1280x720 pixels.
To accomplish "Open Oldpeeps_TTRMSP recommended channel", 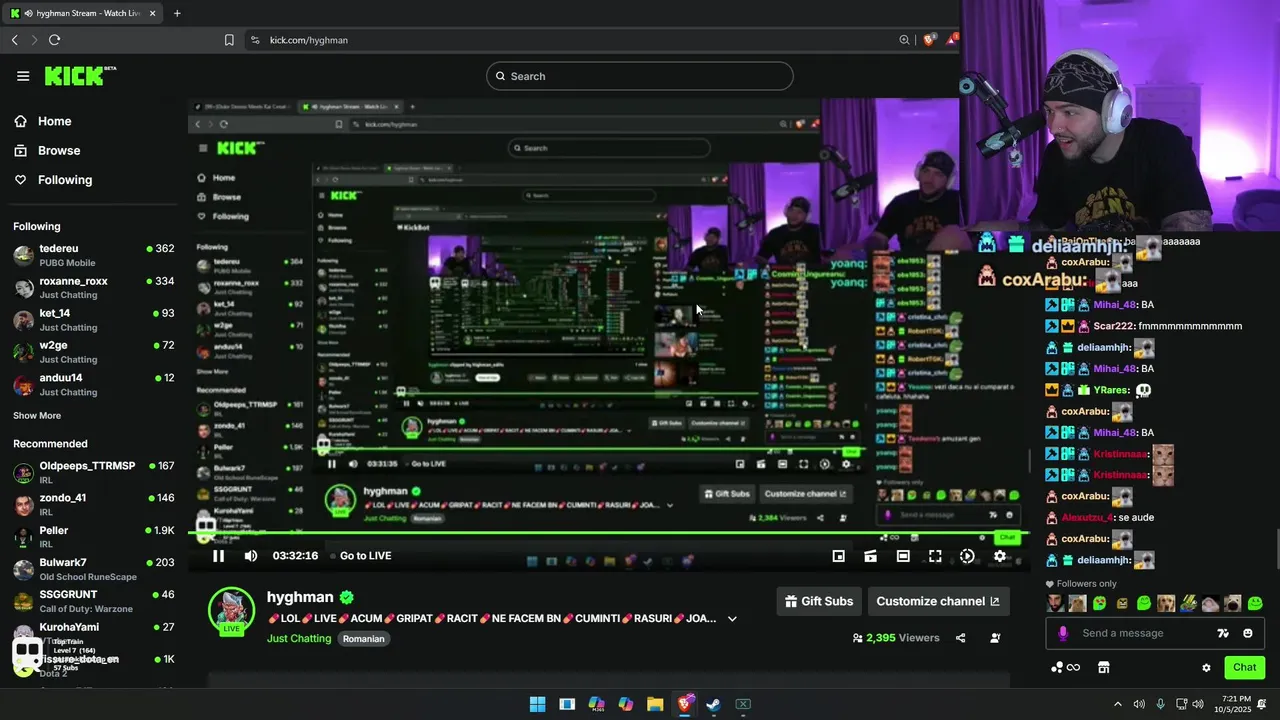I will (93, 473).
